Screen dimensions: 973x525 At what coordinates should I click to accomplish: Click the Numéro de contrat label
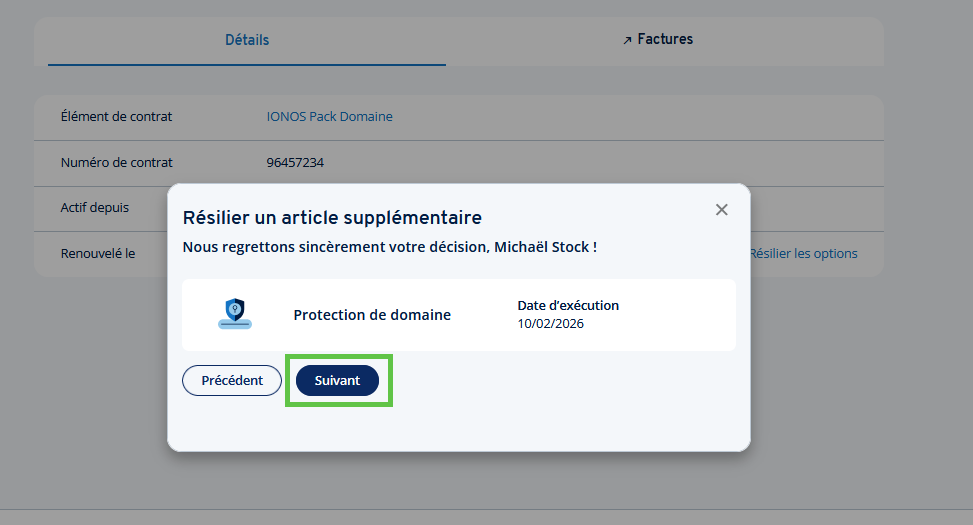(116, 163)
